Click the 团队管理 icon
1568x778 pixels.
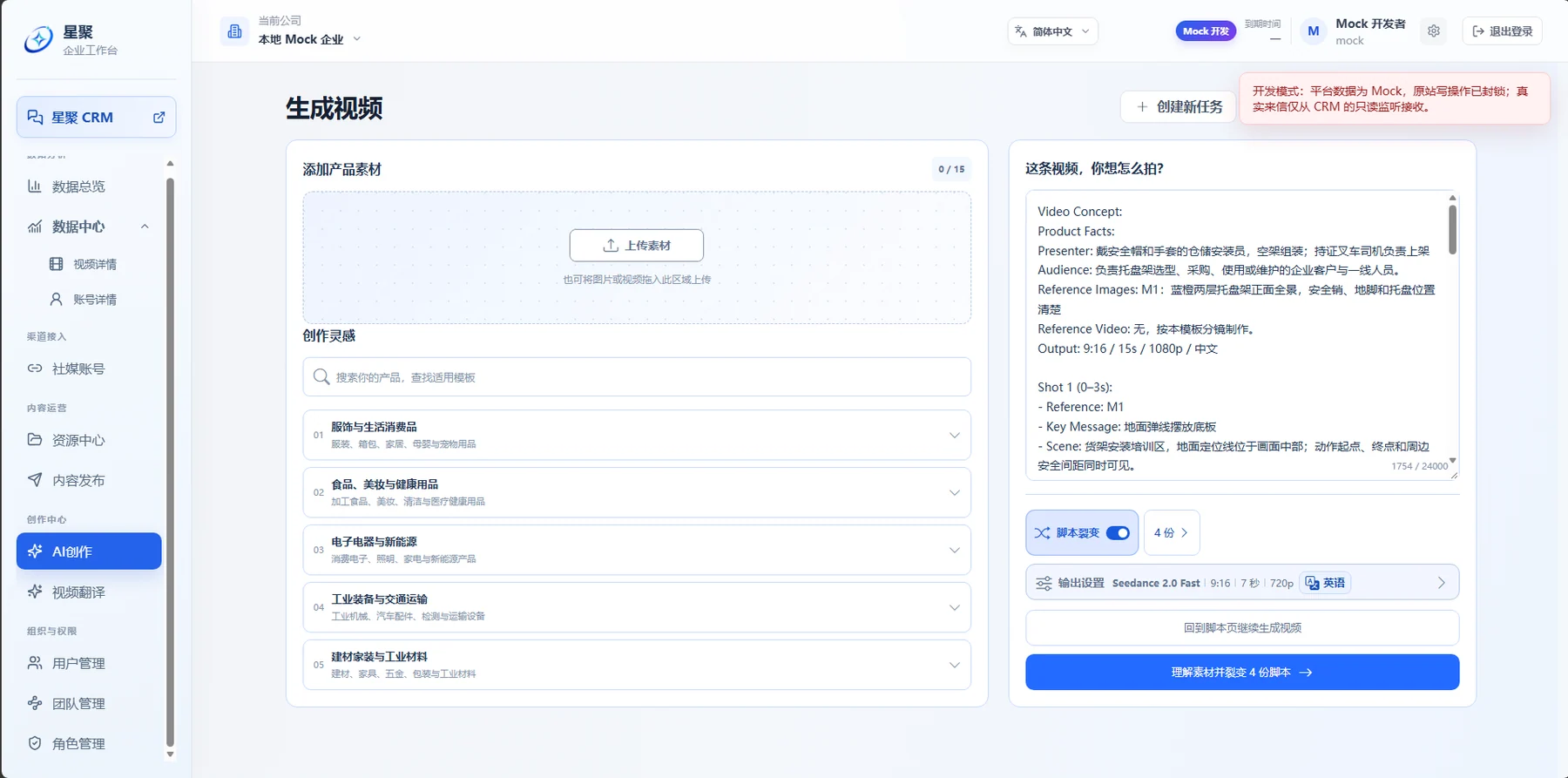[35, 703]
